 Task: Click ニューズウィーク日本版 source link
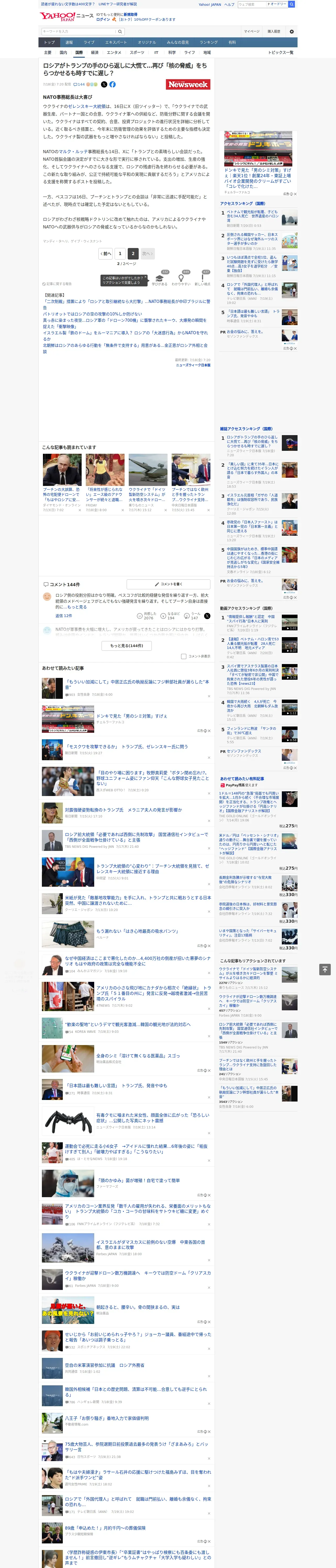point(193,365)
